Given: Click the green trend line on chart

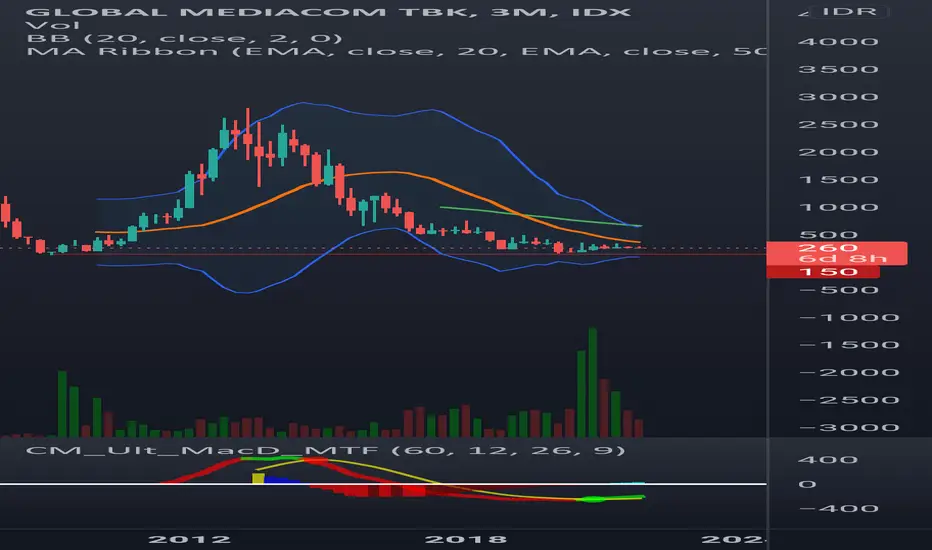Looking at the screenshot, I should click(540, 216).
